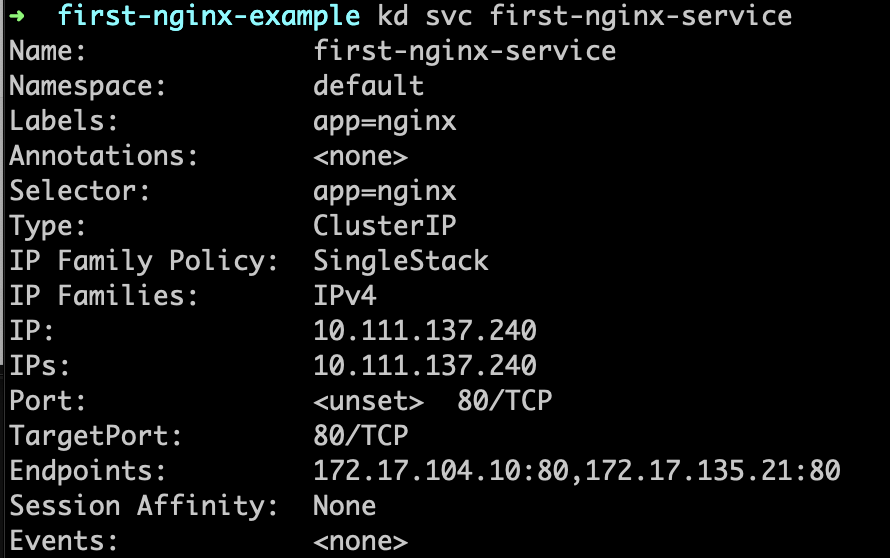This screenshot has width=890, height=558.
Task: Click the 'first-nginx-example' directory name in prompt
Action: coord(208,16)
